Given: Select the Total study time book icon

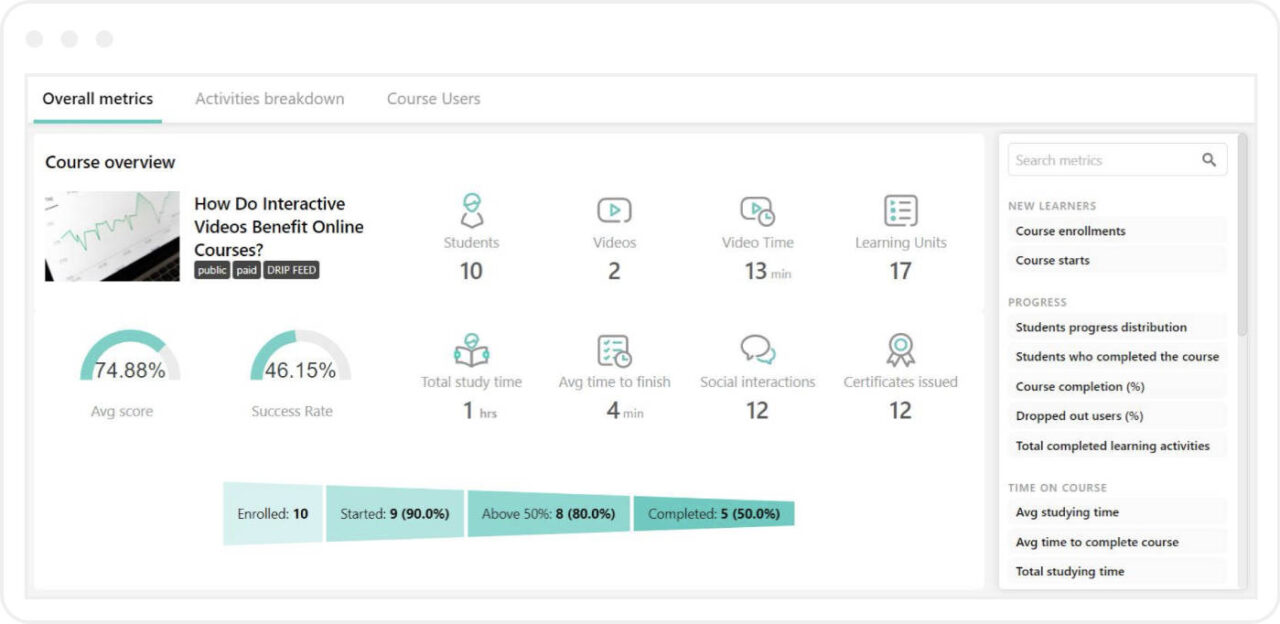Looking at the screenshot, I should pos(471,351).
